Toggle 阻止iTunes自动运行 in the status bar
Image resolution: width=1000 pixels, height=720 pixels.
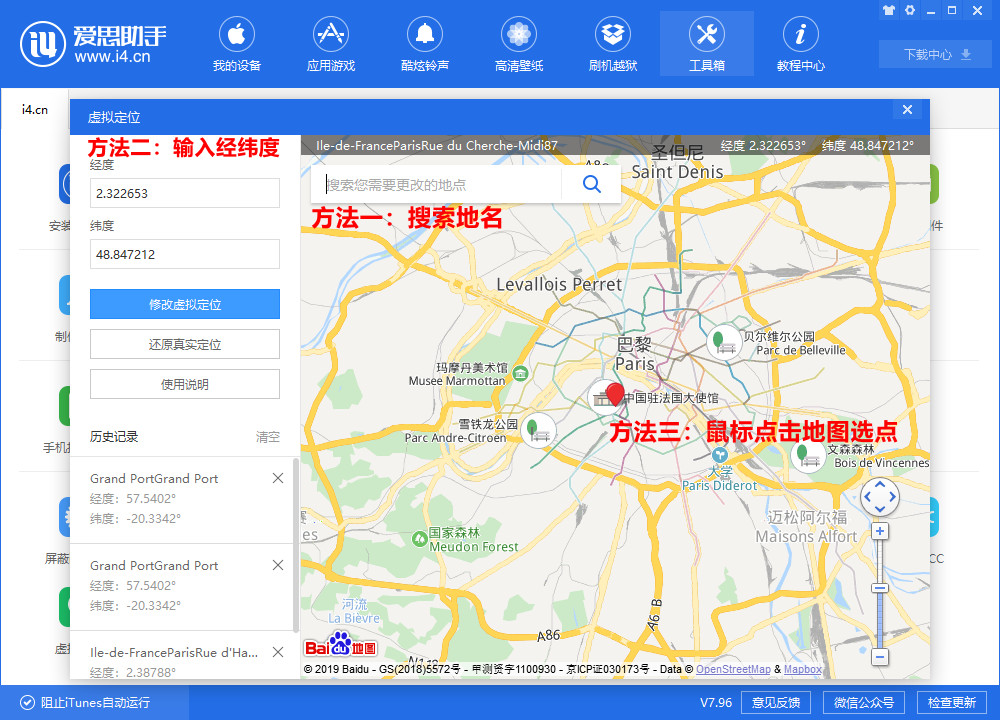point(26,703)
